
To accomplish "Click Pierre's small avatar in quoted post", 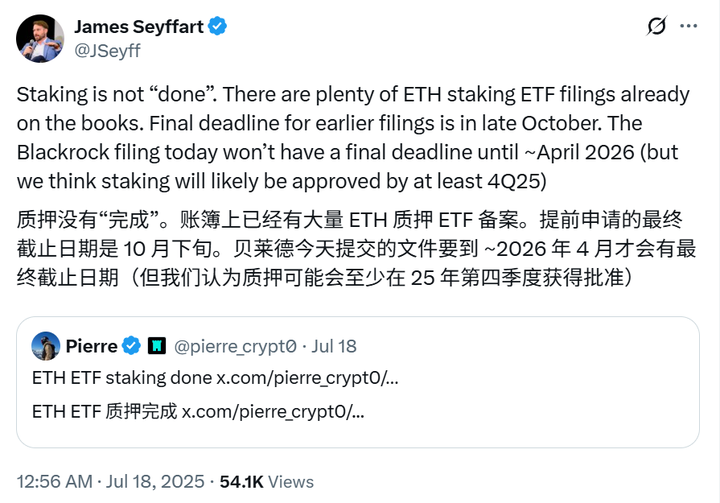I will 45,346.
